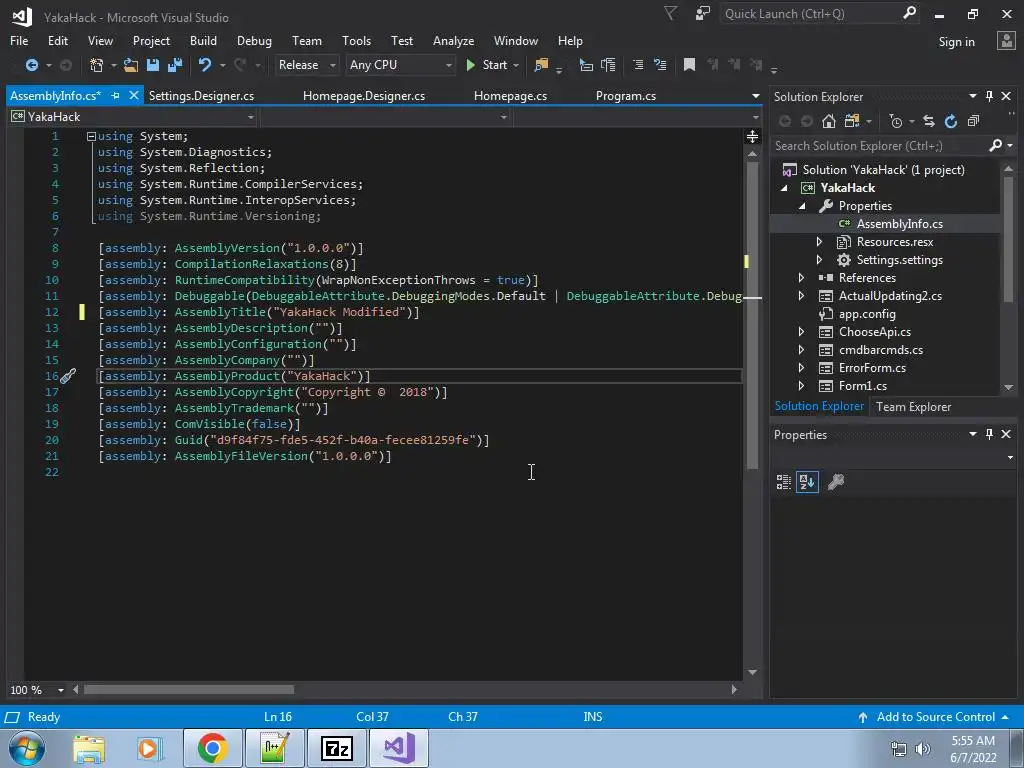Screen dimensions: 1024x768
Task: Click the editor horizontal scrollbar thumb
Action: 188,690
